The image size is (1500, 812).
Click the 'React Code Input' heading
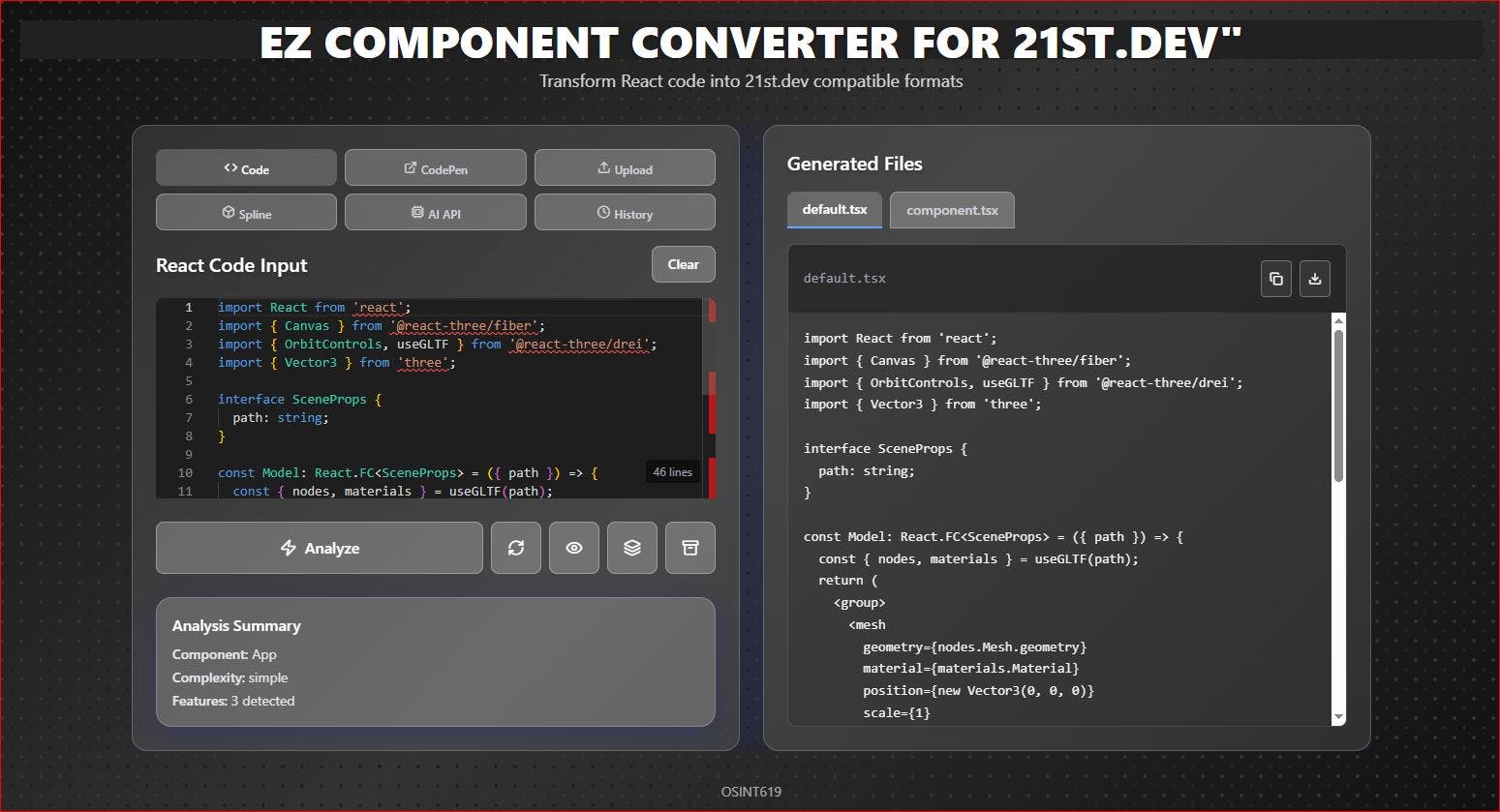point(231,265)
